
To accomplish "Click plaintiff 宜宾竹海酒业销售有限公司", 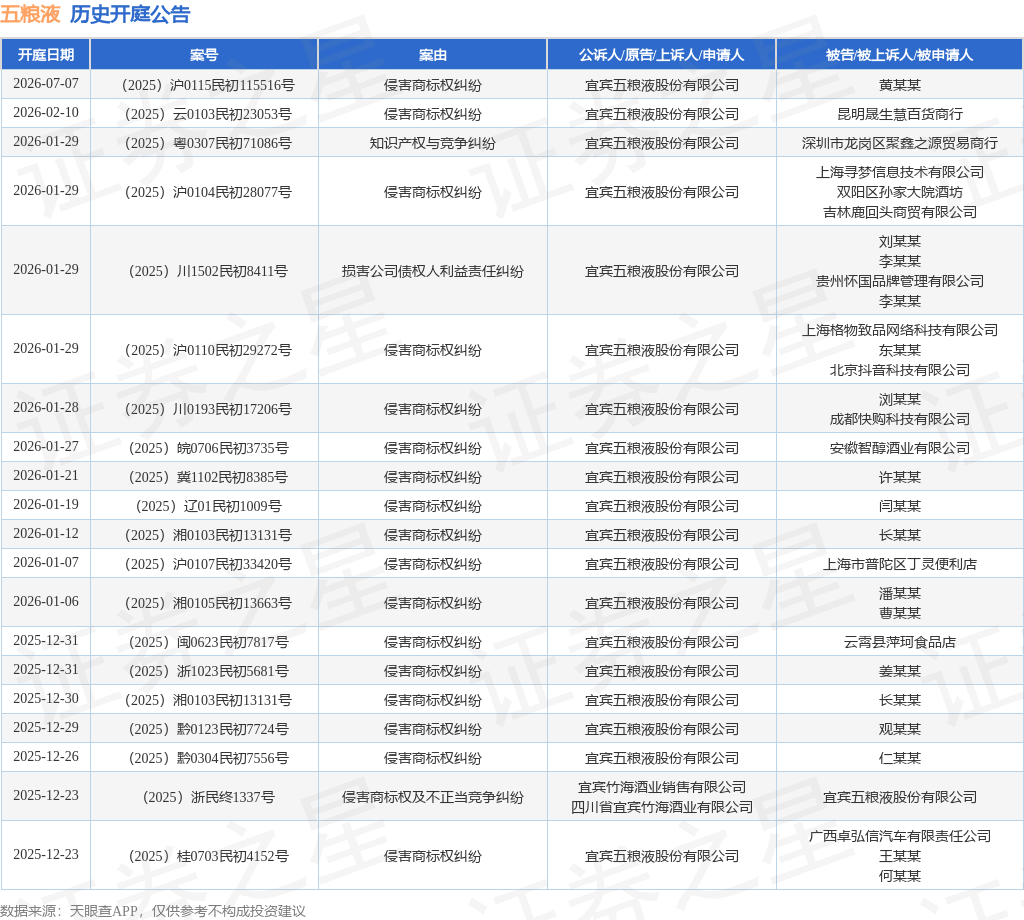I will (662, 787).
